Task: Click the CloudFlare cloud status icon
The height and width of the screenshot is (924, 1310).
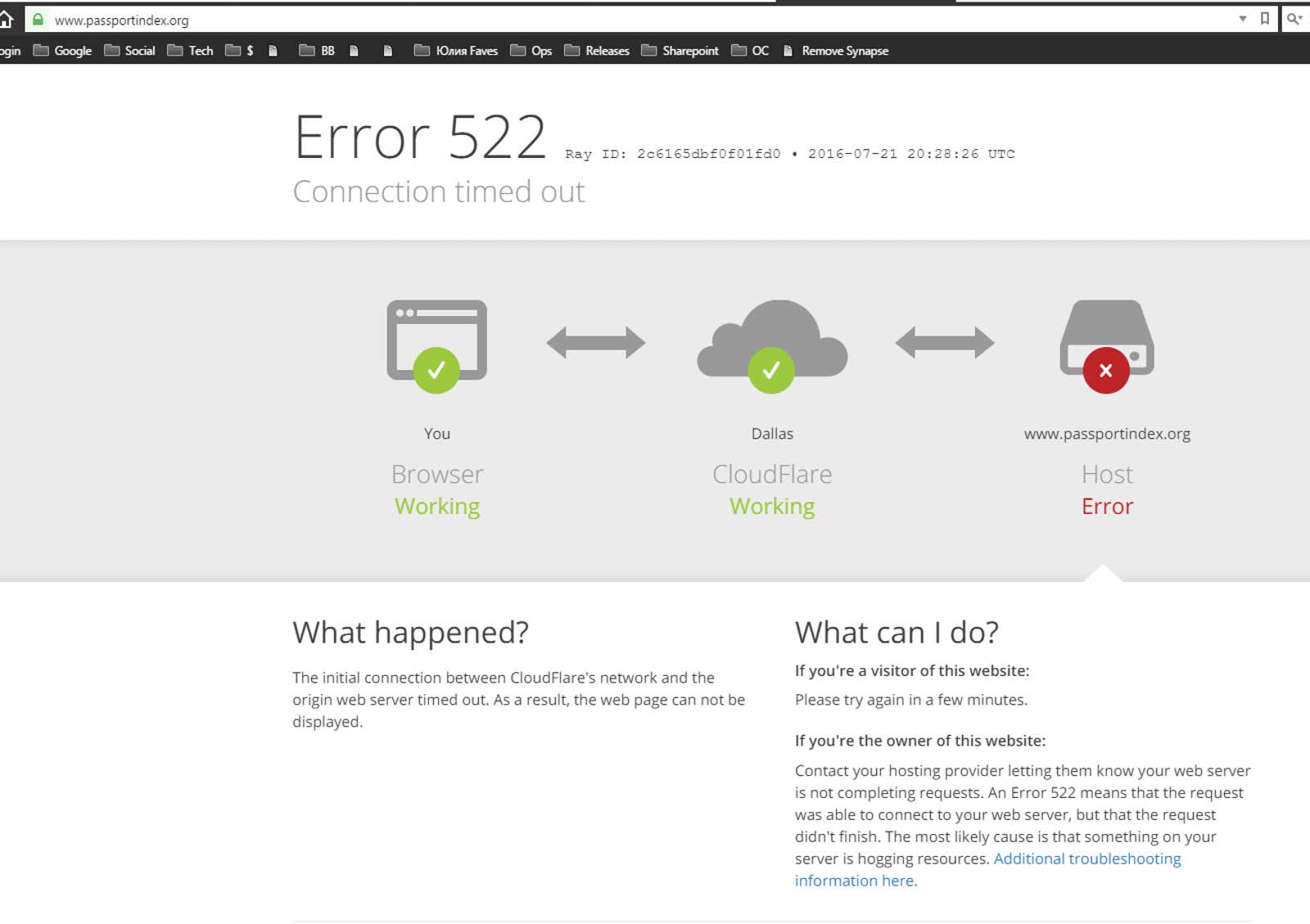Action: pyautogui.click(x=772, y=346)
